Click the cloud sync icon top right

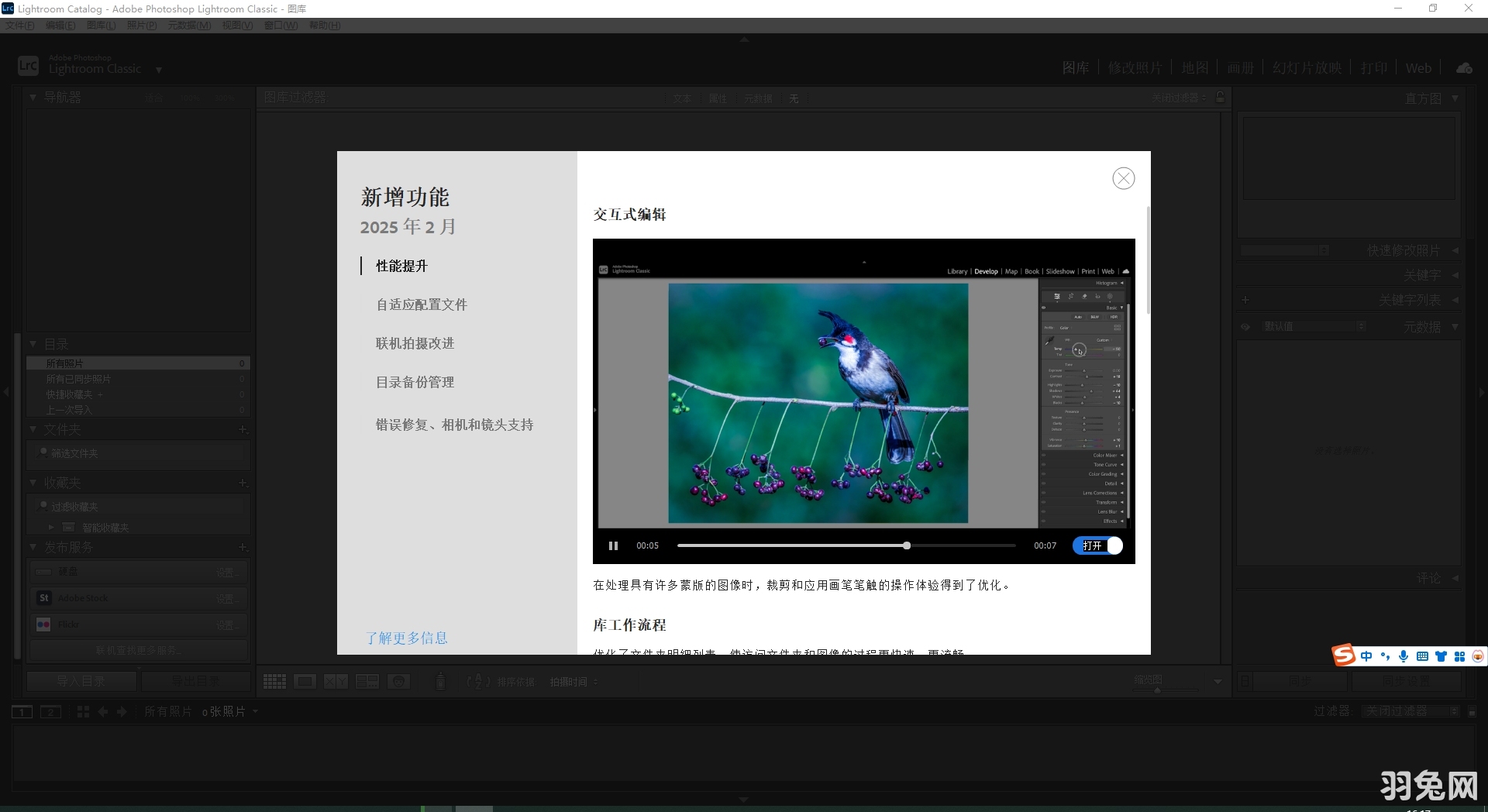pyautogui.click(x=1464, y=67)
